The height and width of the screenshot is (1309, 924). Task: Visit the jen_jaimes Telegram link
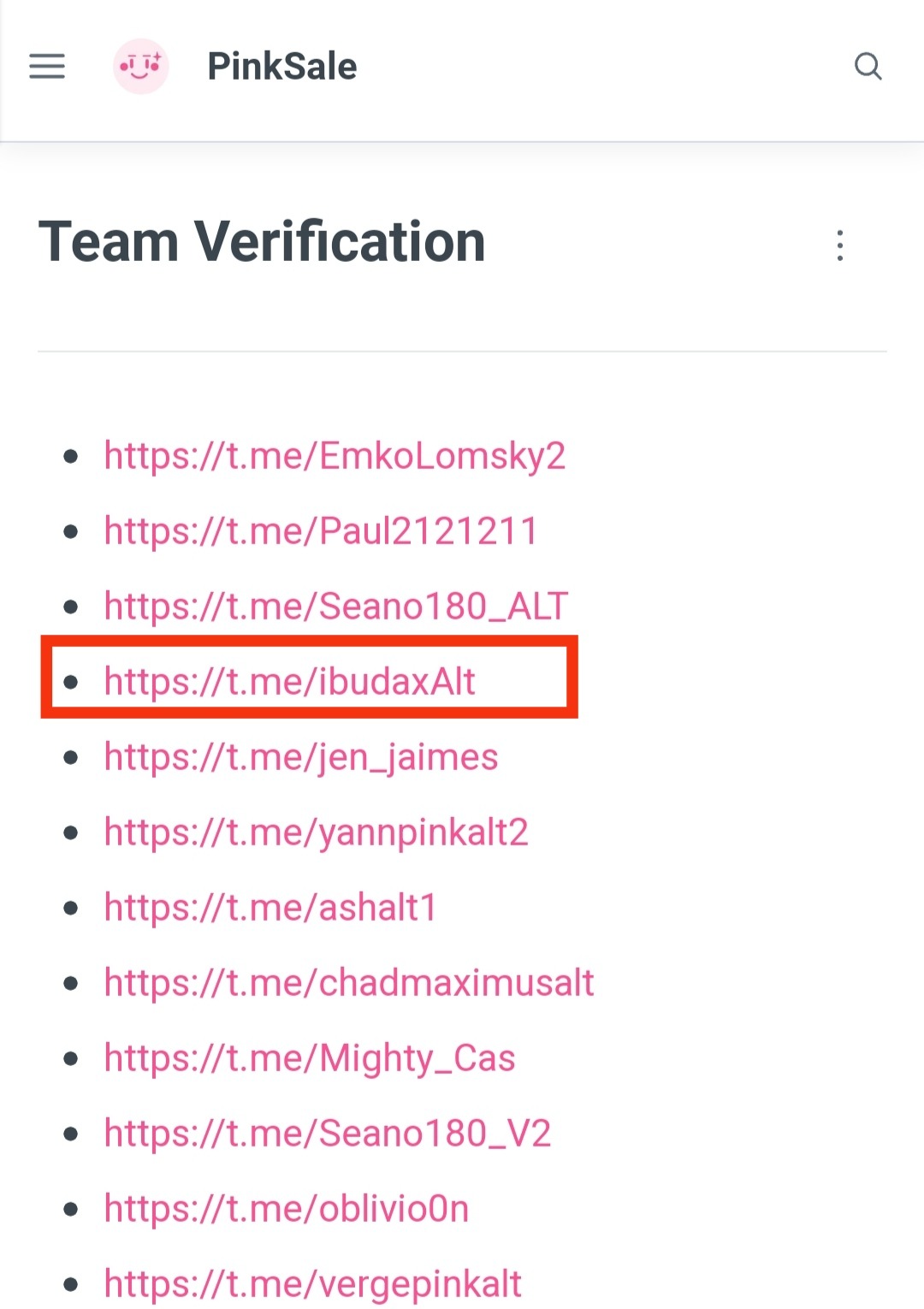coord(300,757)
